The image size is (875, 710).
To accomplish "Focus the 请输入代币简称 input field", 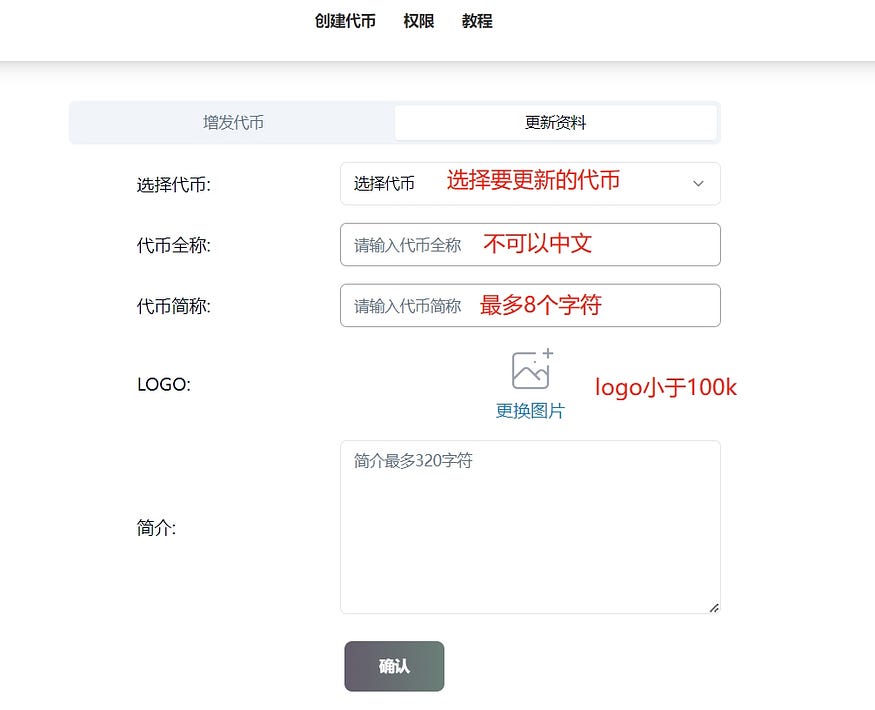I will [530, 305].
